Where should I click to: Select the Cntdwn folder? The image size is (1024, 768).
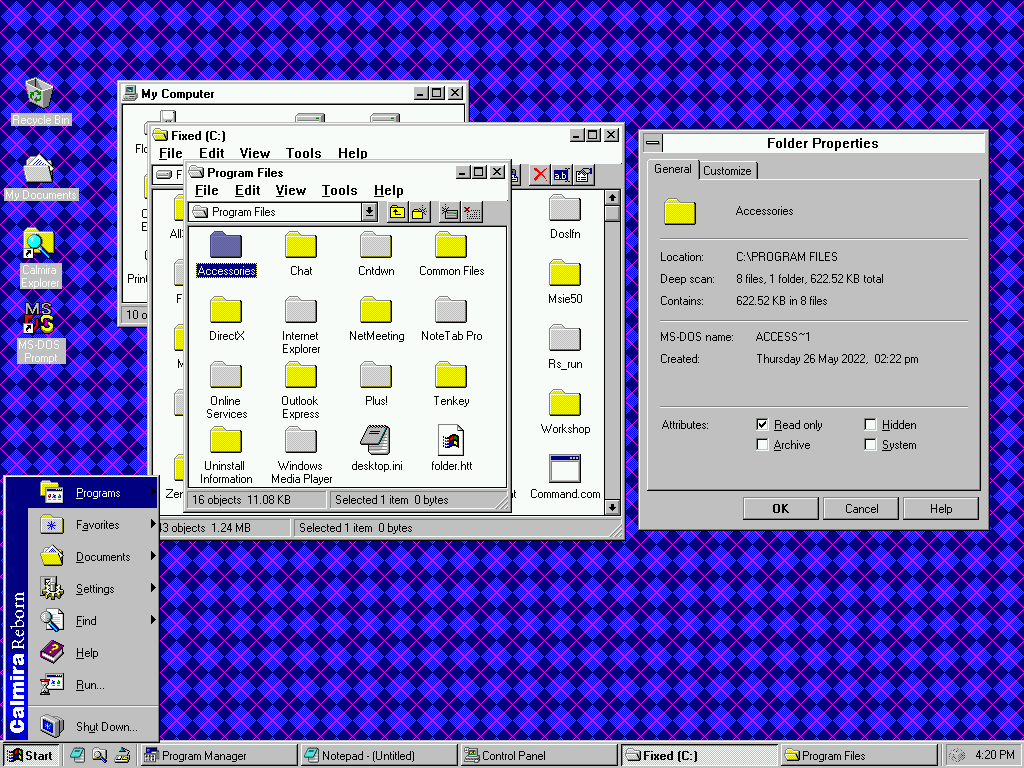376,254
